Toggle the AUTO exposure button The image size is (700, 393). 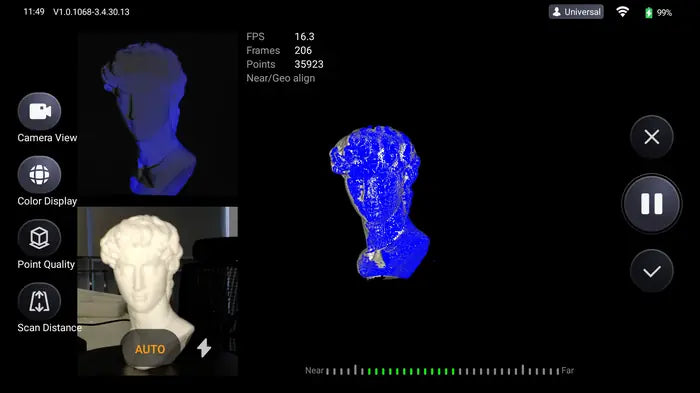click(150, 349)
